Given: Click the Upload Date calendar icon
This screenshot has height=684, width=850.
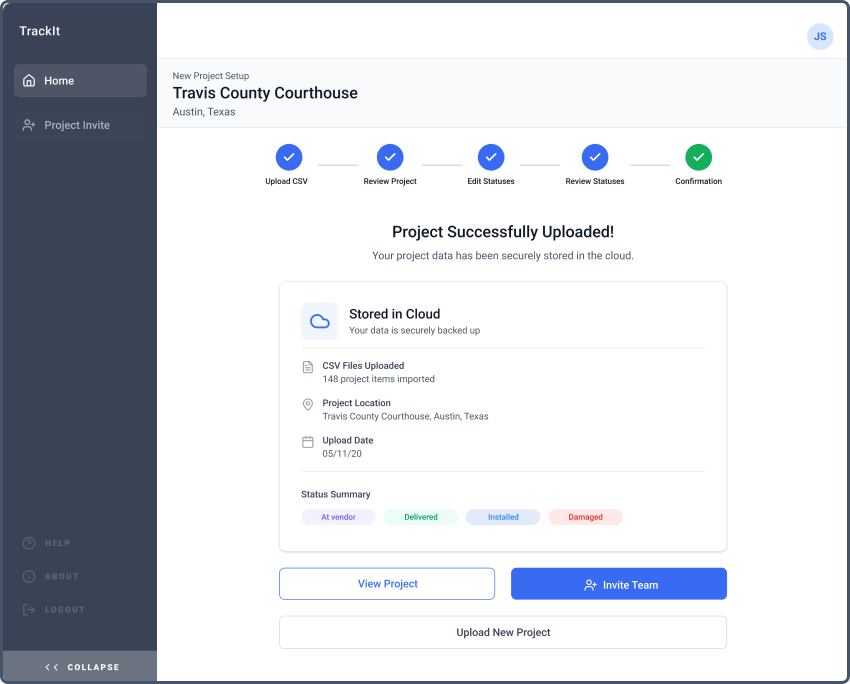Looking at the screenshot, I should [308, 441].
